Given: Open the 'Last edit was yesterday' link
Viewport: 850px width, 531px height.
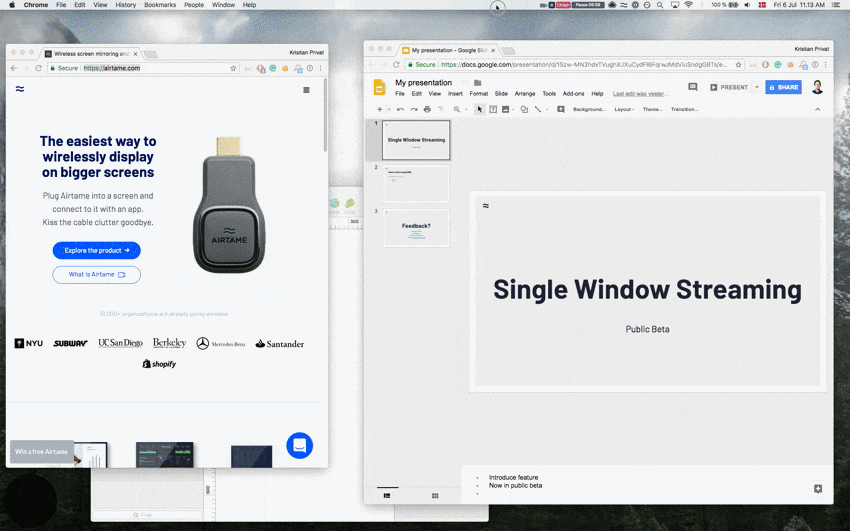Looking at the screenshot, I should point(639,94).
